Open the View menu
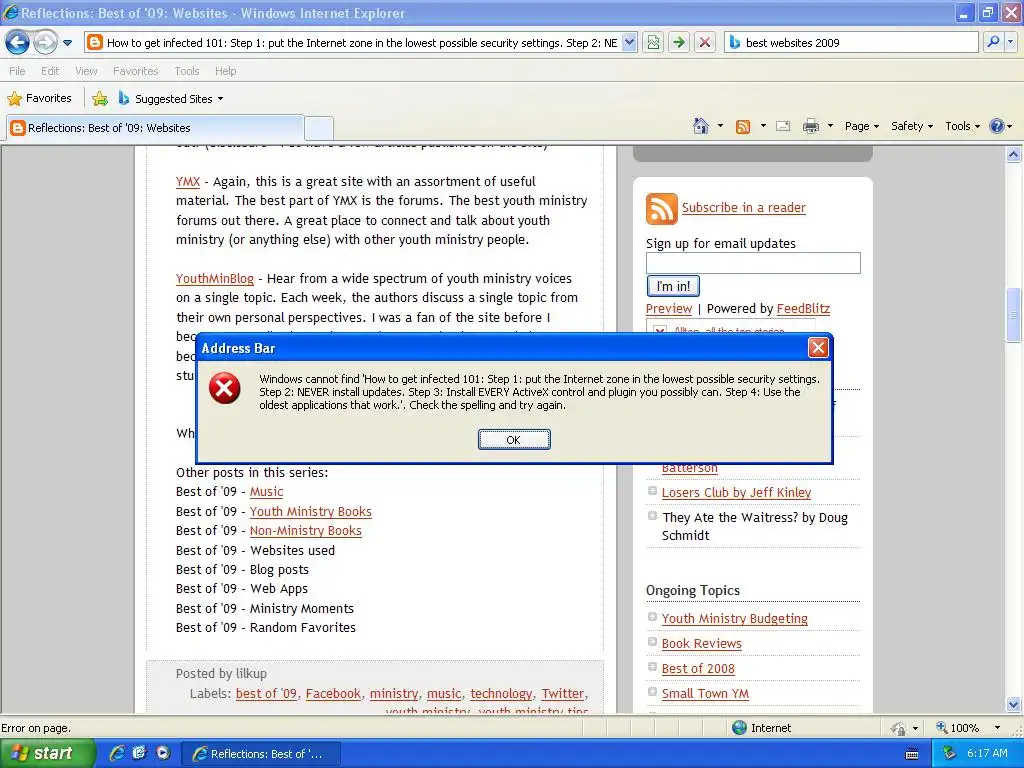The height and width of the screenshot is (768, 1024). click(x=86, y=71)
